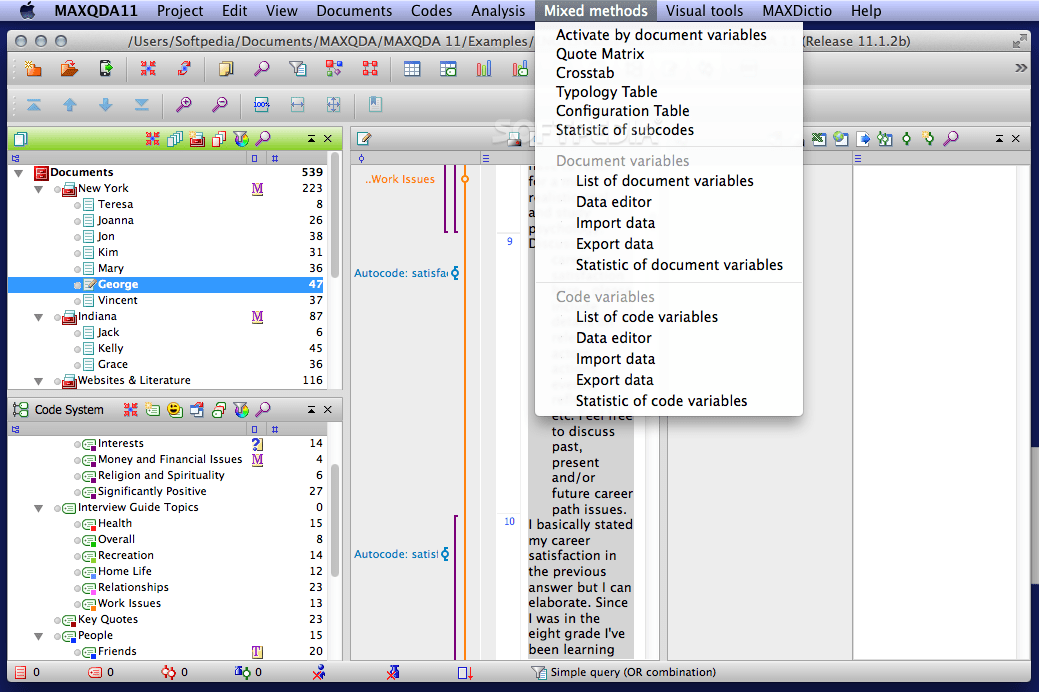Screen dimensions: 1039x692
Task: Click the bar chart statistics icon in the toolbar
Action: [484, 69]
